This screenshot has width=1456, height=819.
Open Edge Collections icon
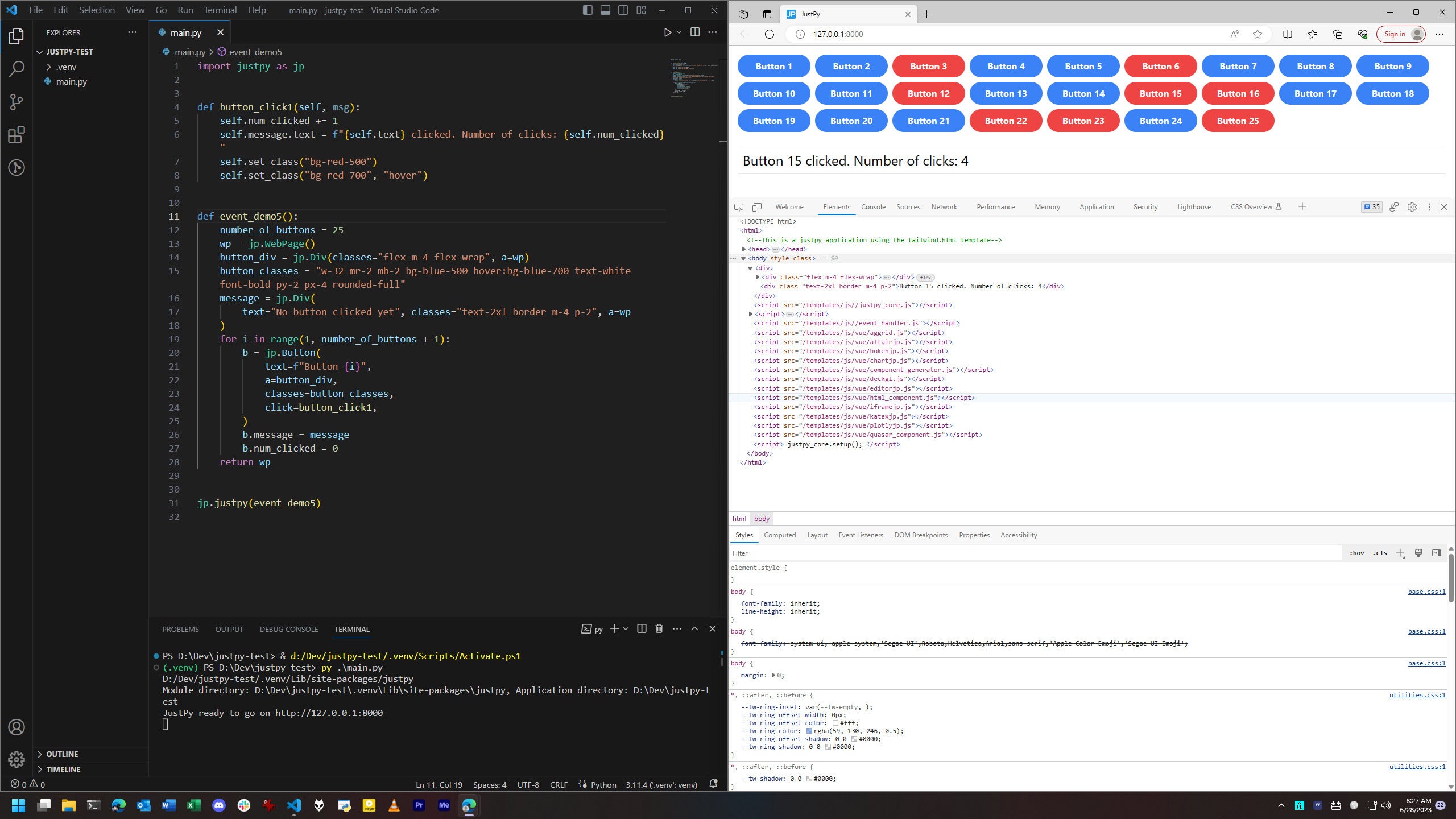[1338, 34]
